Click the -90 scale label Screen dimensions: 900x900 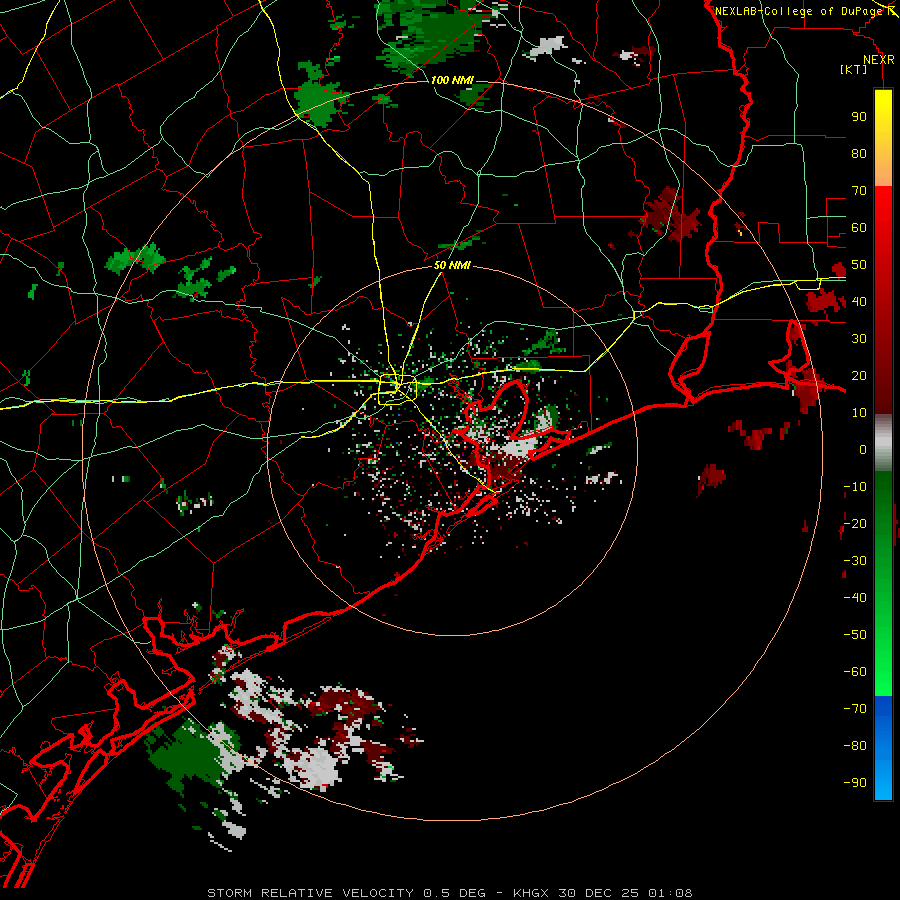pyautogui.click(x=855, y=783)
